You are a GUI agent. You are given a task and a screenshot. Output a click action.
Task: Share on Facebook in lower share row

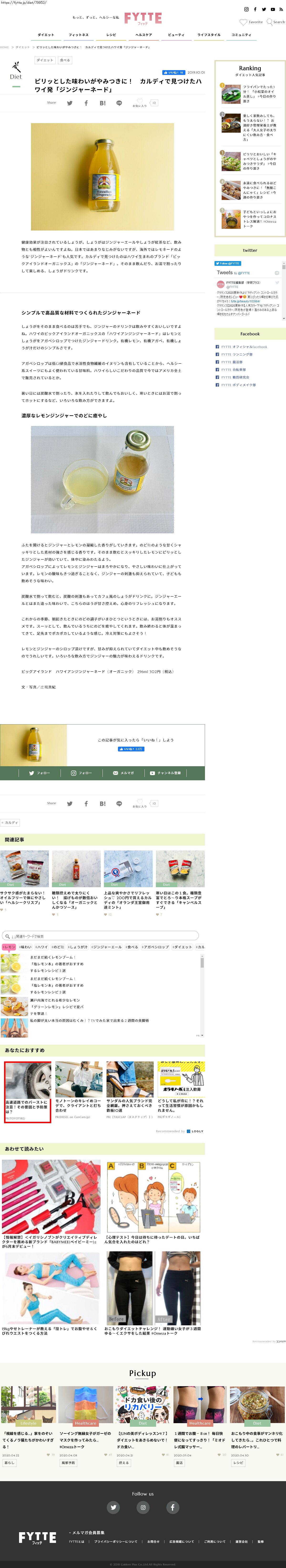tap(86, 803)
